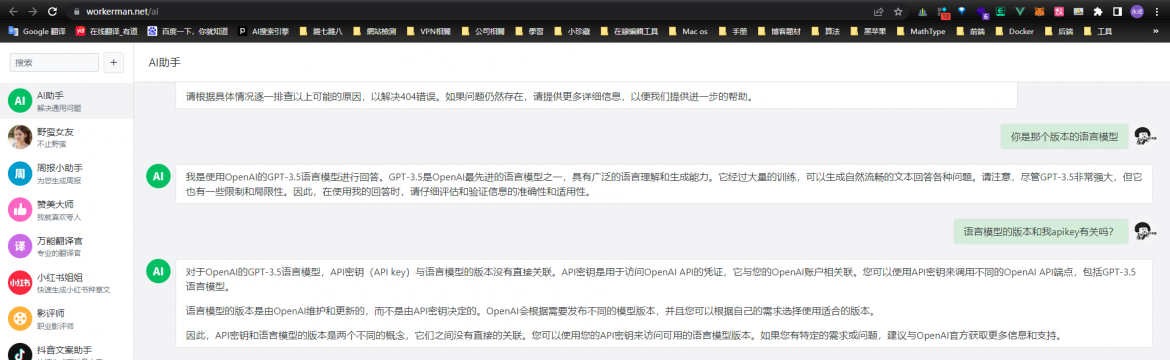Click the pink thumbs-up 赞美大师 avatar
The width and height of the screenshot is (1170, 360).
19,210
